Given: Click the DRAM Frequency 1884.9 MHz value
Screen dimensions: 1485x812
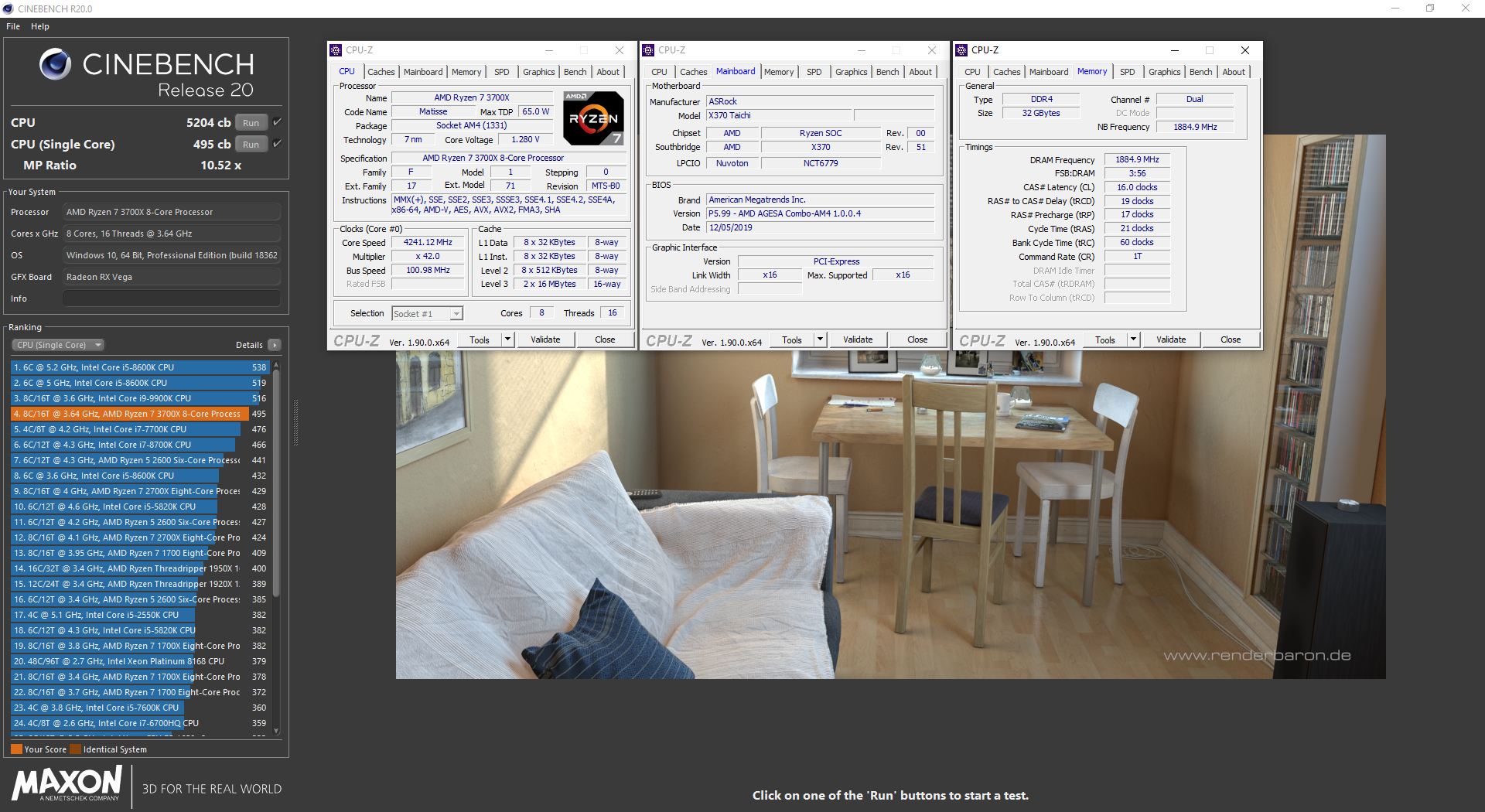Looking at the screenshot, I should point(1137,159).
